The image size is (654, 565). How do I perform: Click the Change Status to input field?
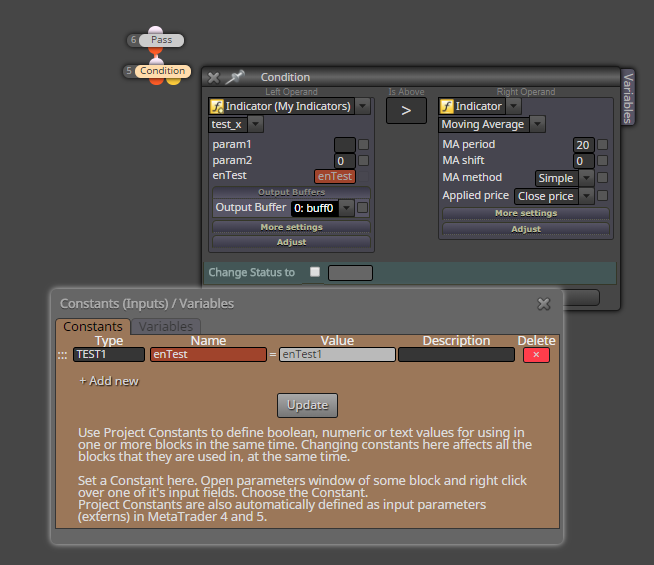tap(350, 273)
